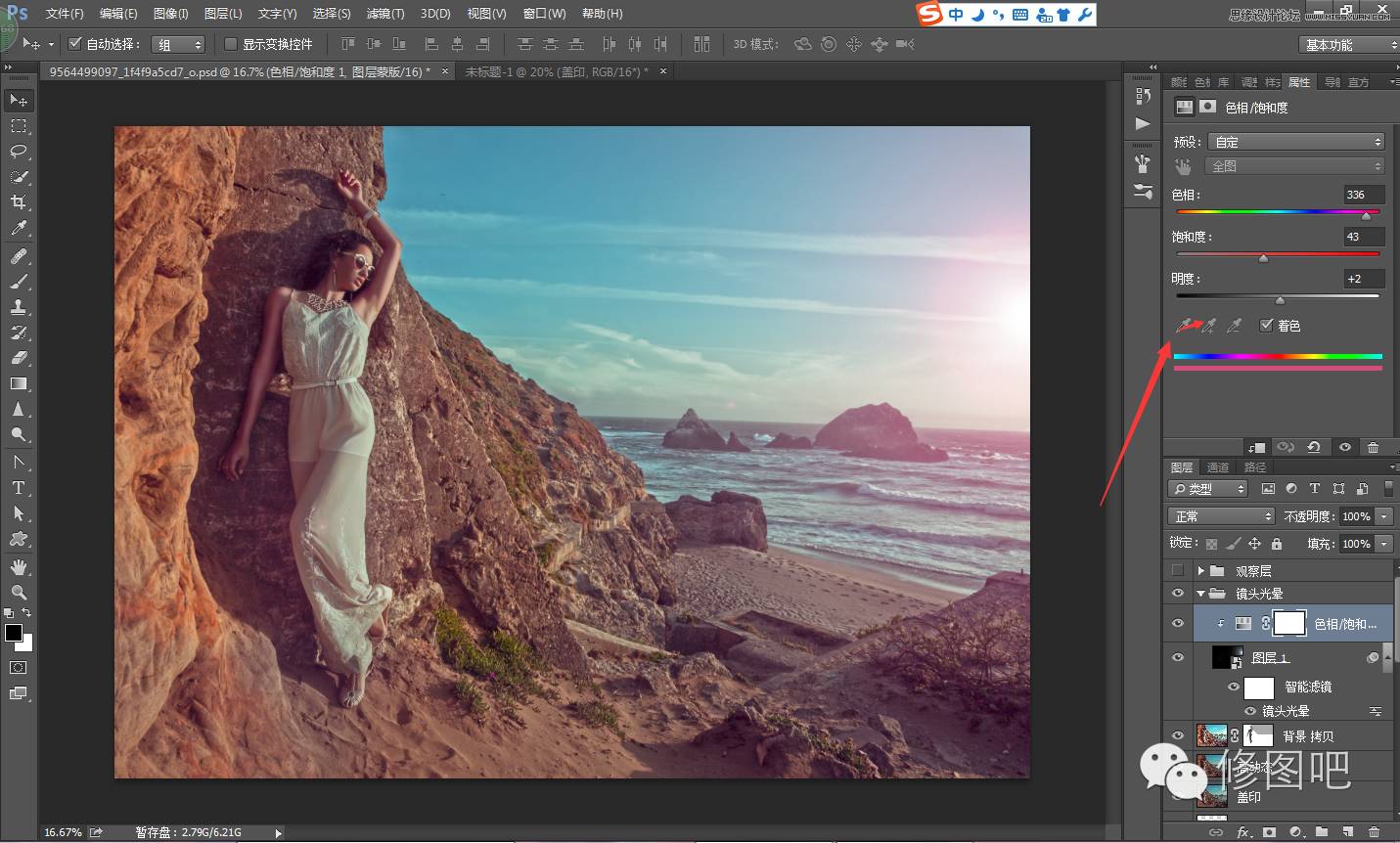
Task: Select the Zoom tool
Action: [19, 593]
